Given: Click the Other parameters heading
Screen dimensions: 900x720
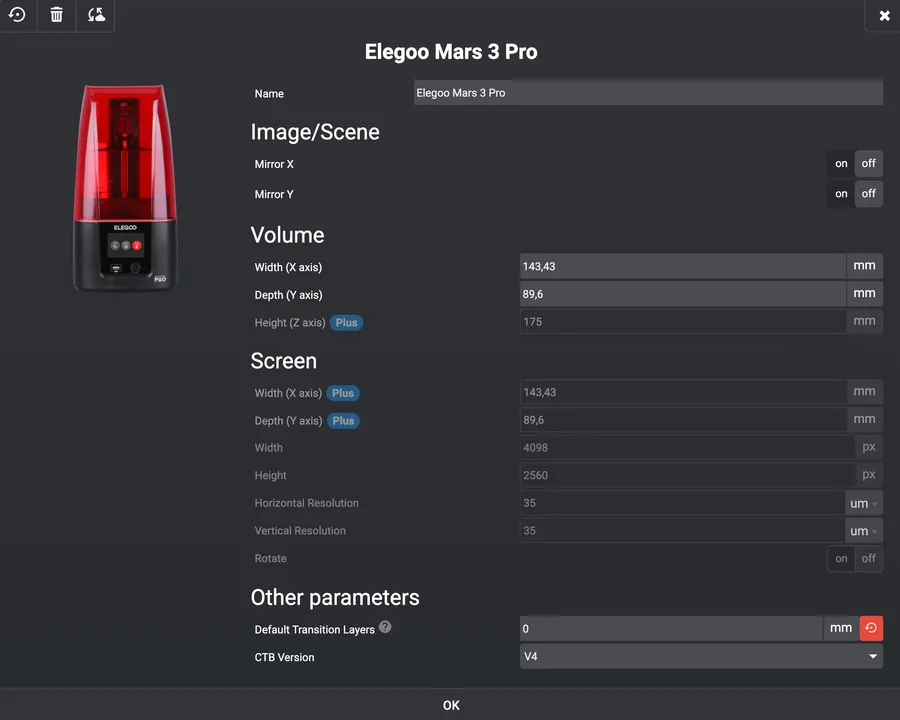Looking at the screenshot, I should point(335,598).
